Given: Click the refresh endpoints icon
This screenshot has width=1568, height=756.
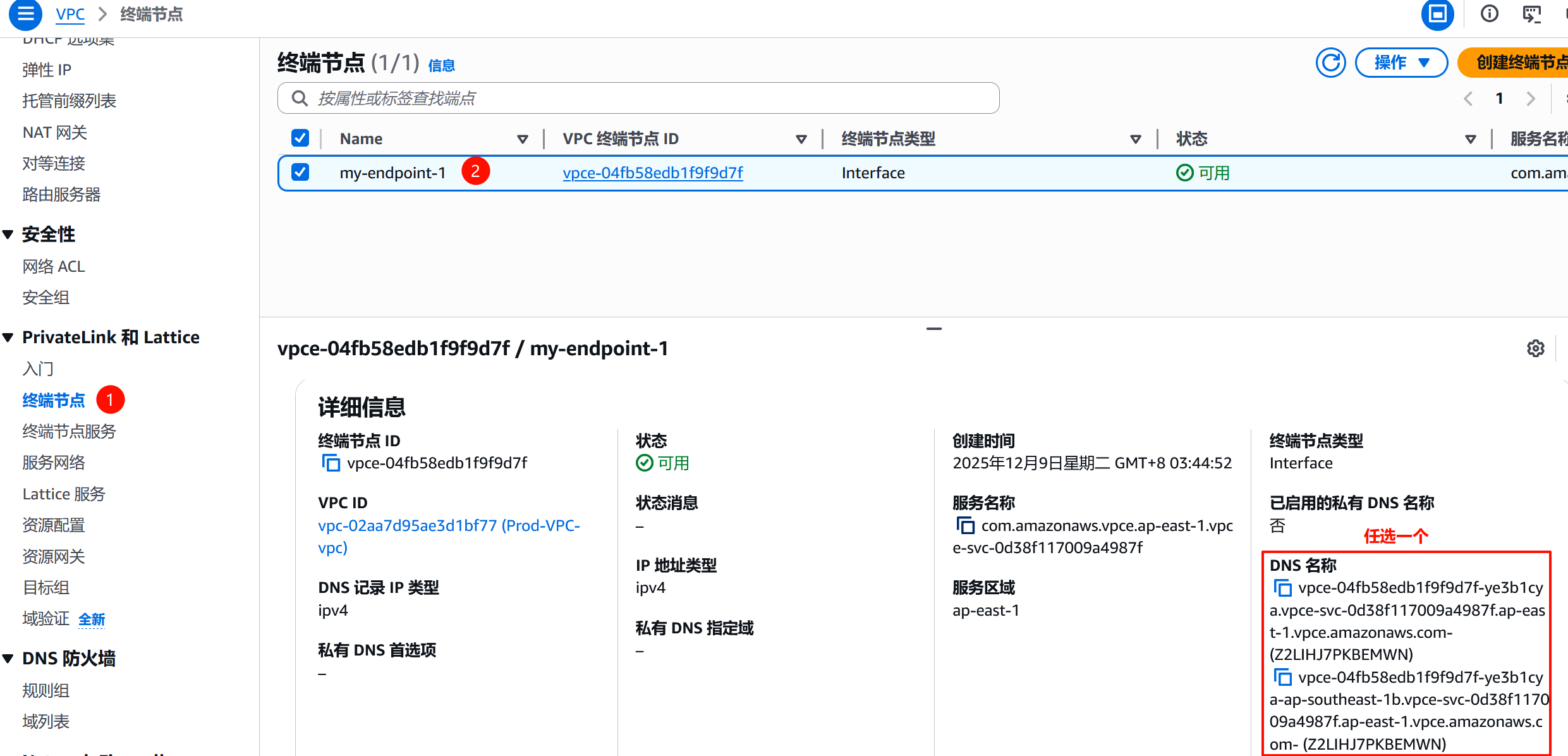Looking at the screenshot, I should coord(1330,63).
